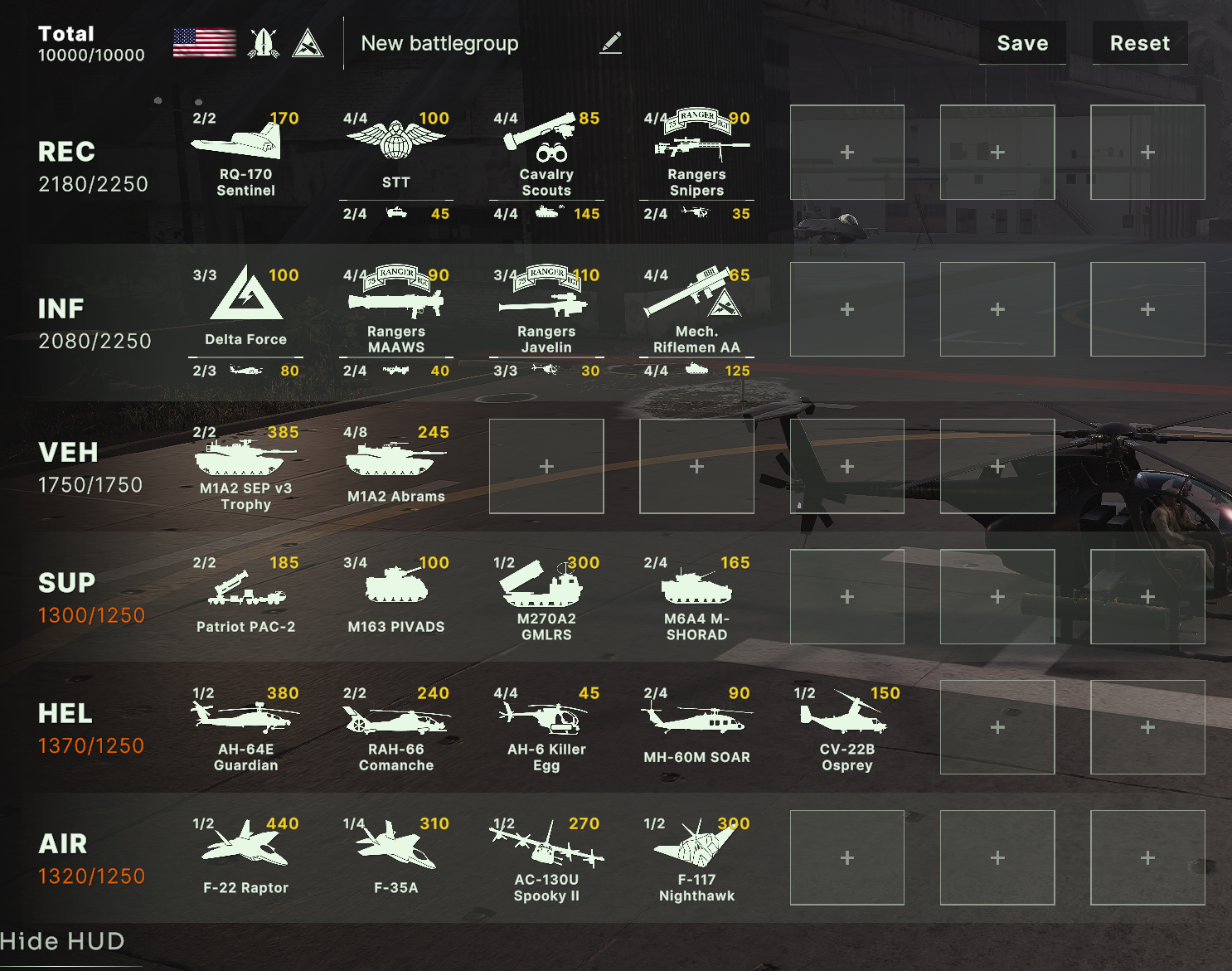Select the M1A2 SEP v3 Trophy tank

click(246, 467)
